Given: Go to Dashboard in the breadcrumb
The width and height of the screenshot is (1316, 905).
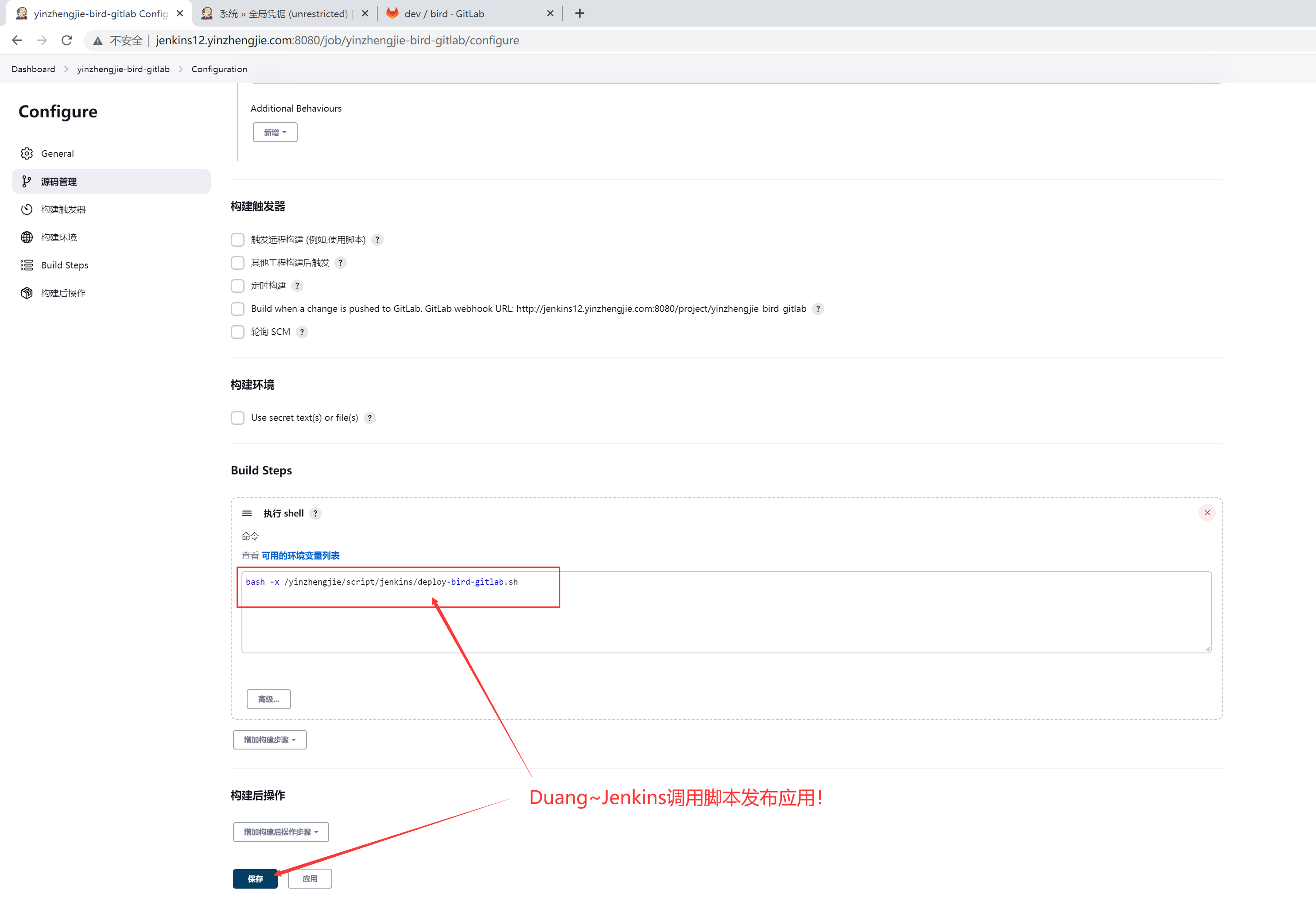Looking at the screenshot, I should coord(34,69).
